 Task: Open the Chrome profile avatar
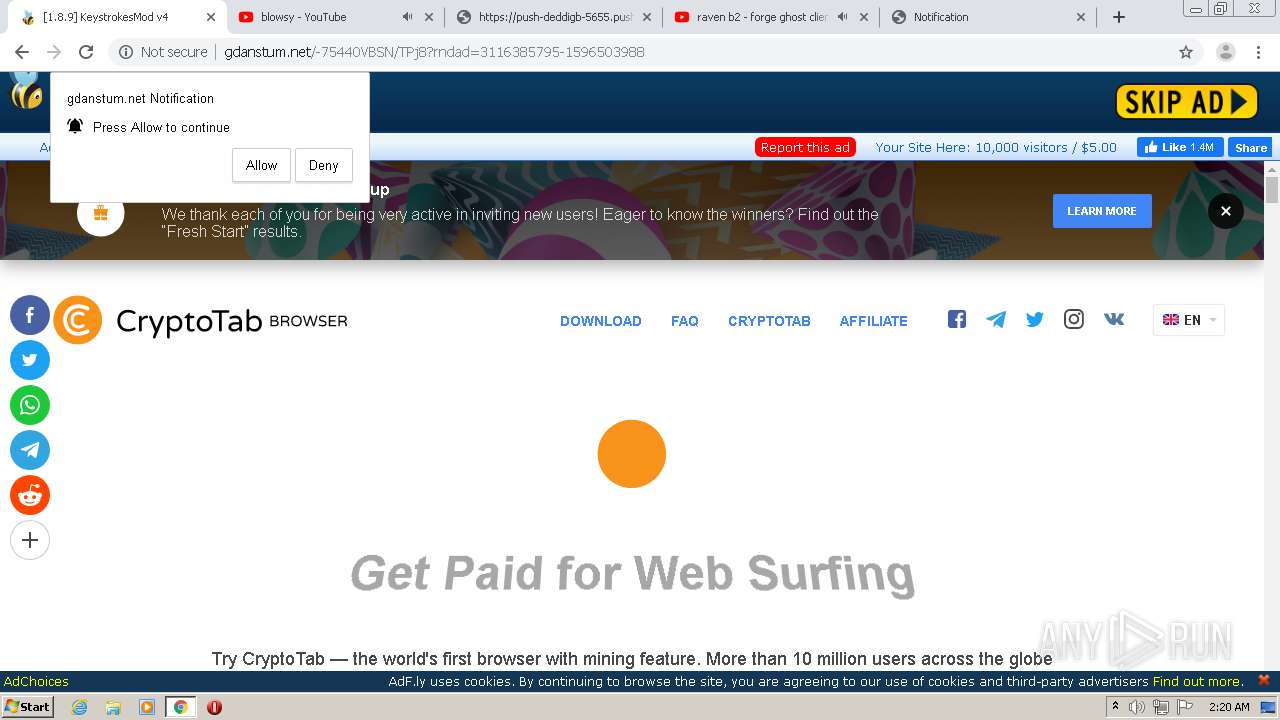pos(1226,52)
